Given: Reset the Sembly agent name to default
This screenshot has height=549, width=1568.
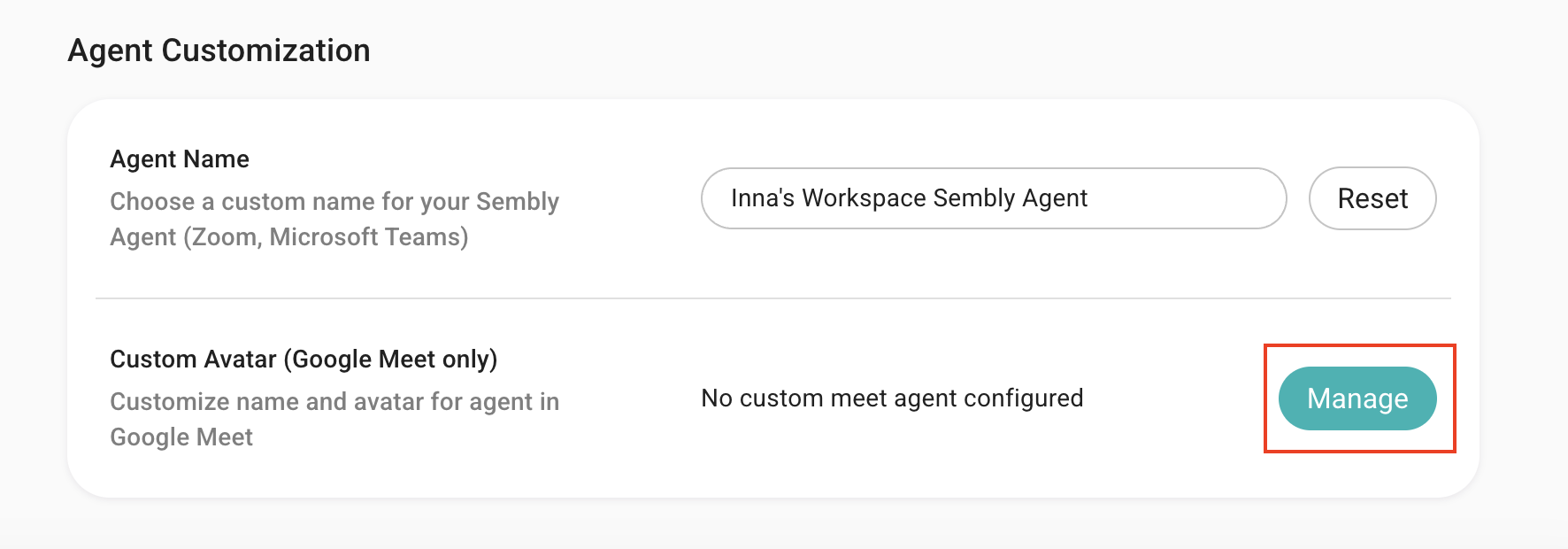Looking at the screenshot, I should click(x=1372, y=198).
